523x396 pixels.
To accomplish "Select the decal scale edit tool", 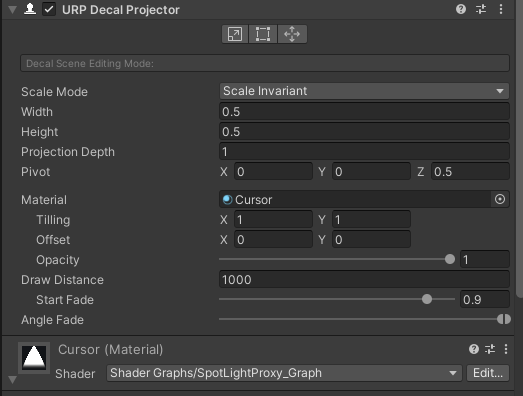I will [235, 34].
